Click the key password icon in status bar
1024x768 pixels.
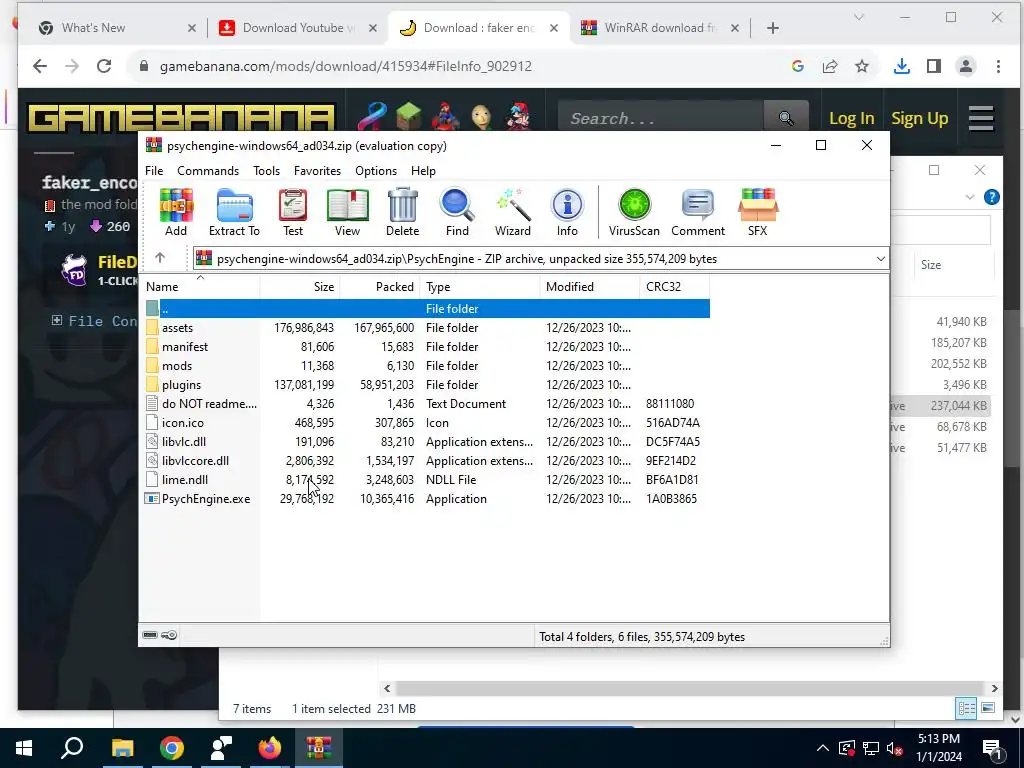(x=169, y=635)
